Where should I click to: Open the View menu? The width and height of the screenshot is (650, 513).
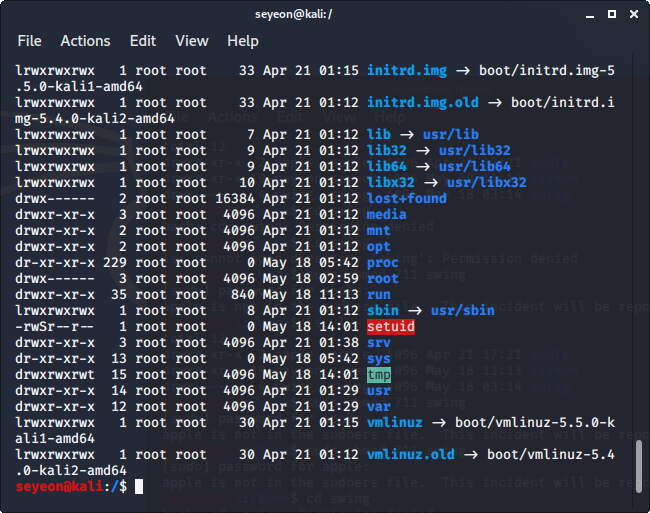point(192,41)
